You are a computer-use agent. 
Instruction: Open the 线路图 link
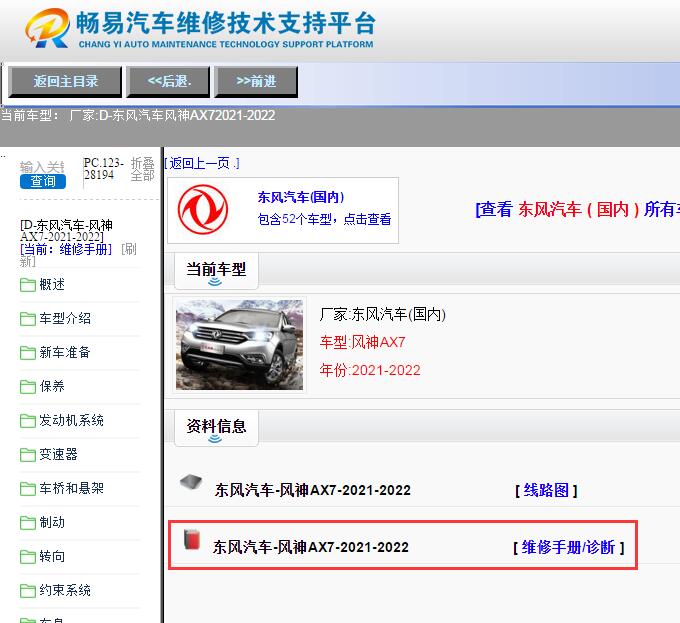546,490
